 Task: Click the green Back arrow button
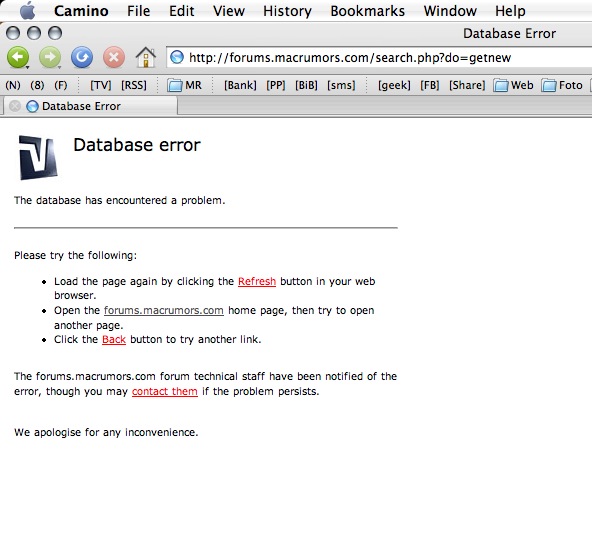pyautogui.click(x=17, y=57)
